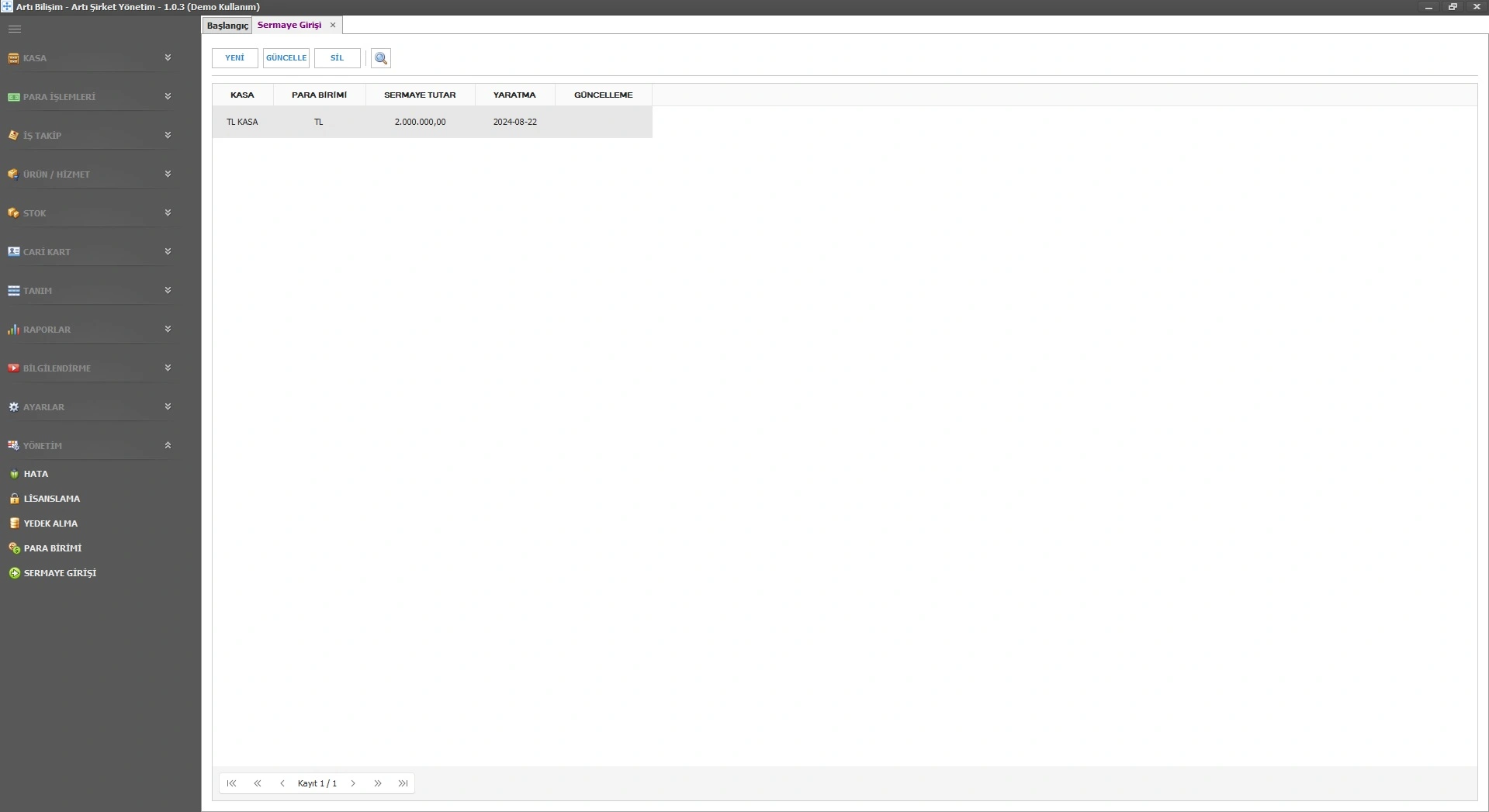Image resolution: width=1489 pixels, height=812 pixels.
Task: Click the magnifier search icon in the toolbar
Action: tap(381, 58)
